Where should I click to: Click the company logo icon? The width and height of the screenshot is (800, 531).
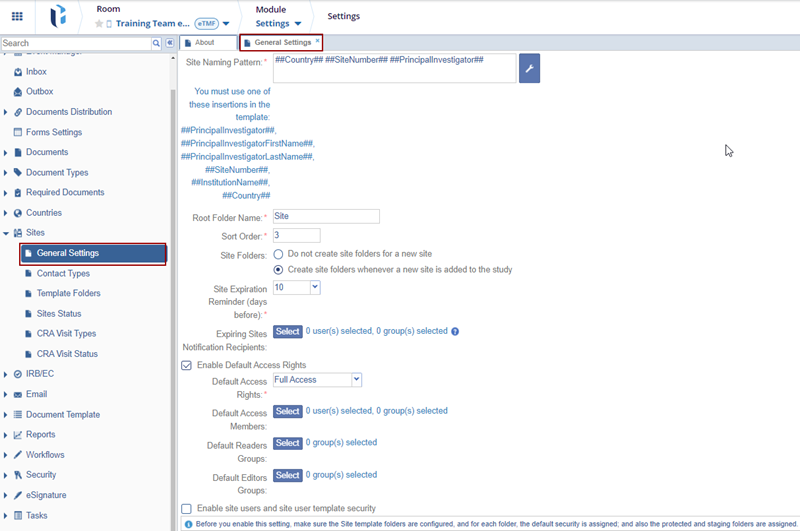[58, 16]
